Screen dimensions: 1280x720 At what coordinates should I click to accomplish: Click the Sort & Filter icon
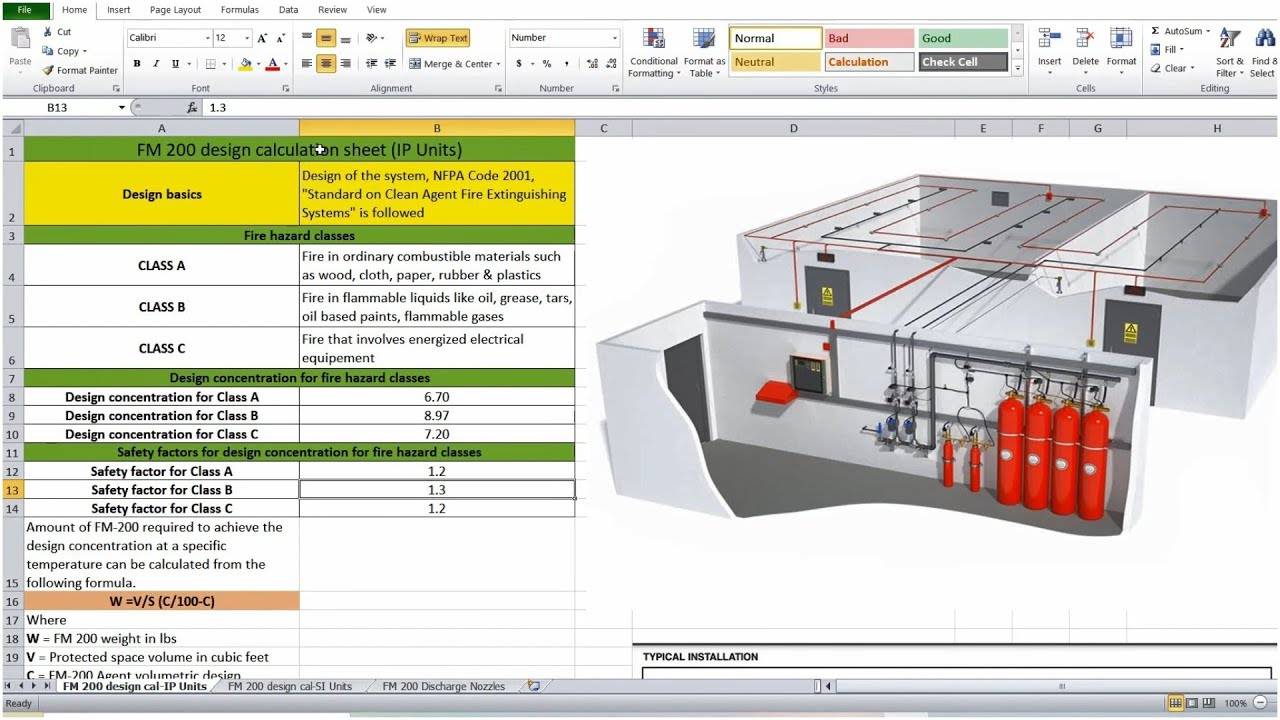tap(1230, 40)
